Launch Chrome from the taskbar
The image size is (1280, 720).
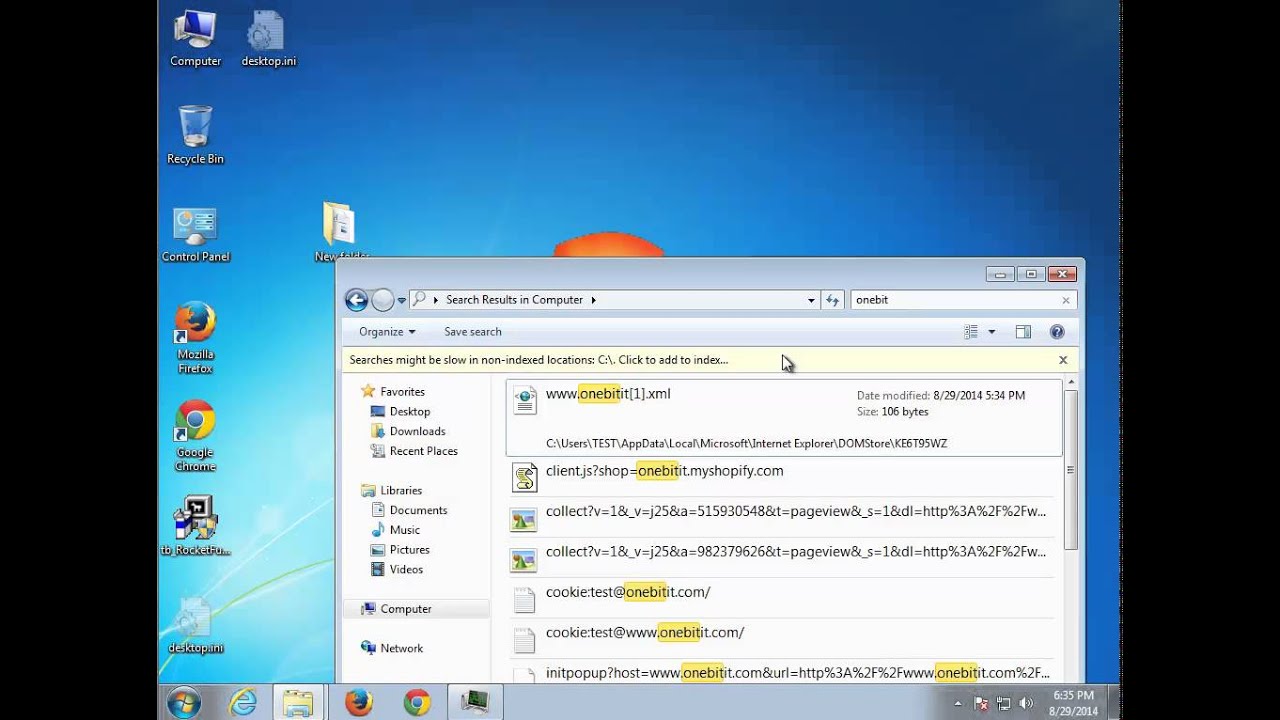tap(417, 703)
